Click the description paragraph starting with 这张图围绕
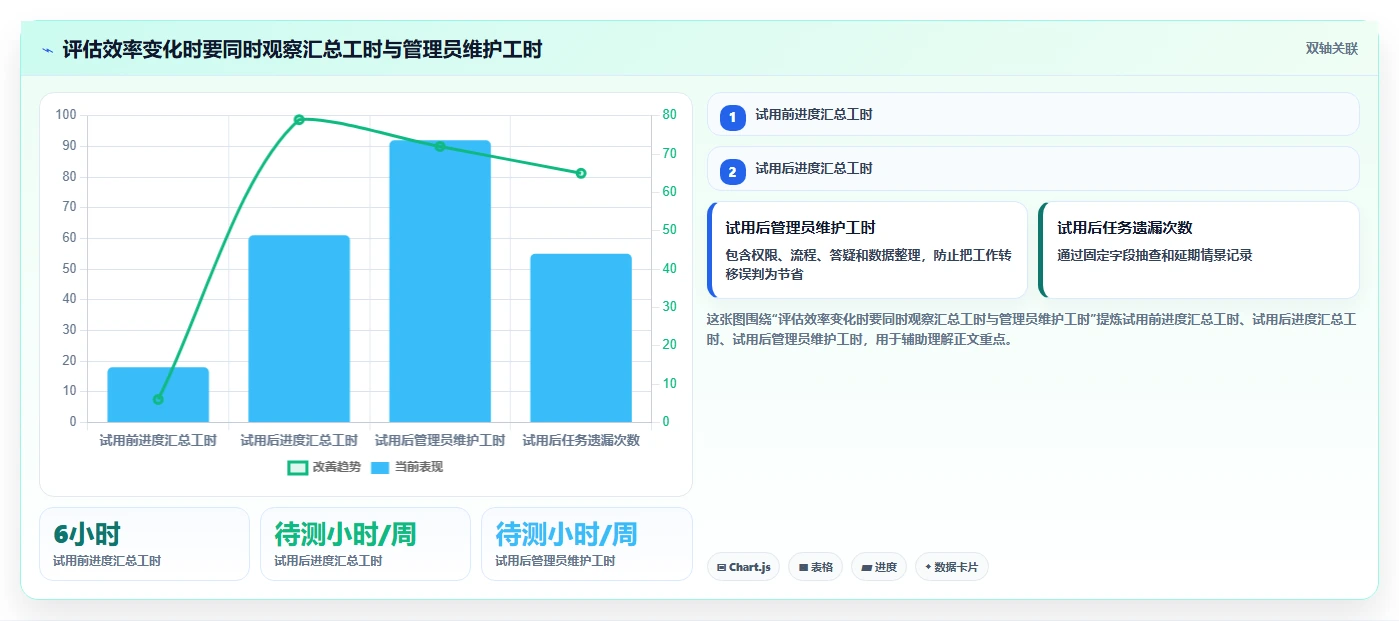 (1031, 329)
